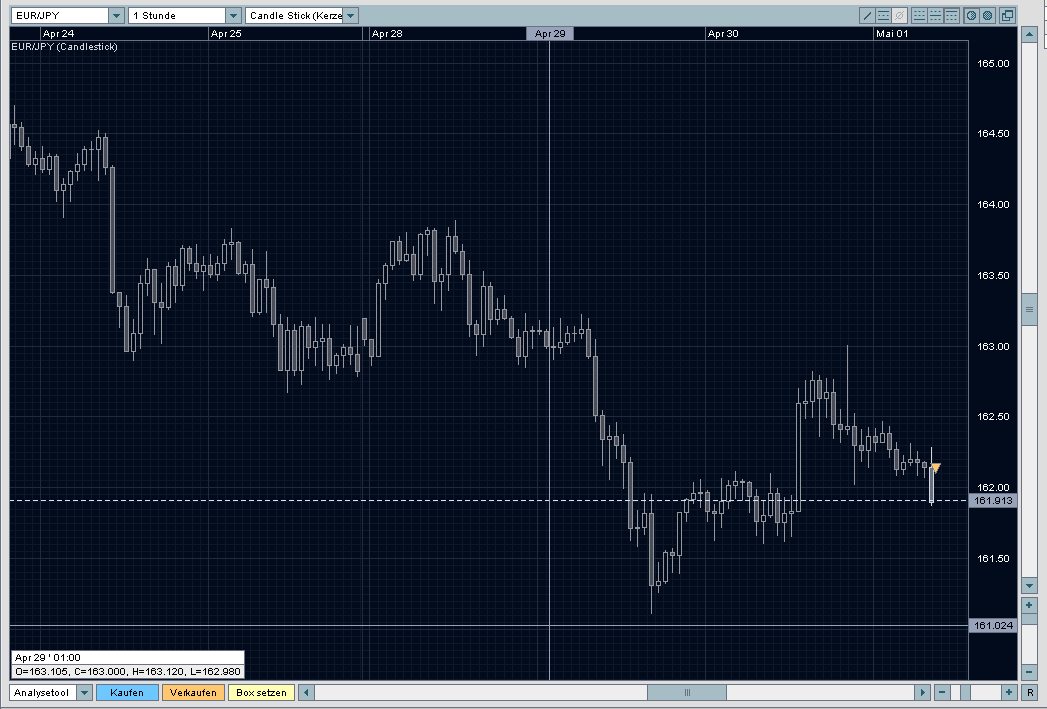Viewport: 1047px width, 709px height.
Task: Click the 165.00 price axis value
Action: pyautogui.click(x=993, y=63)
